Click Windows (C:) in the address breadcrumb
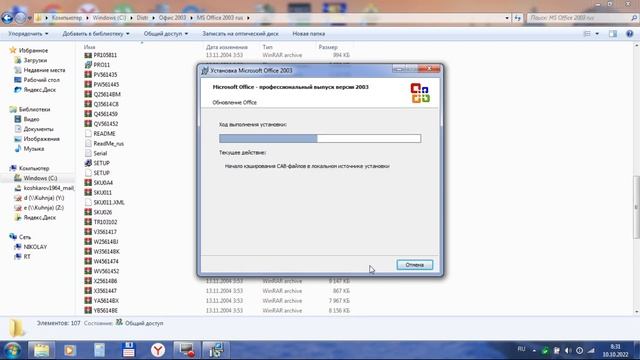 pos(109,18)
